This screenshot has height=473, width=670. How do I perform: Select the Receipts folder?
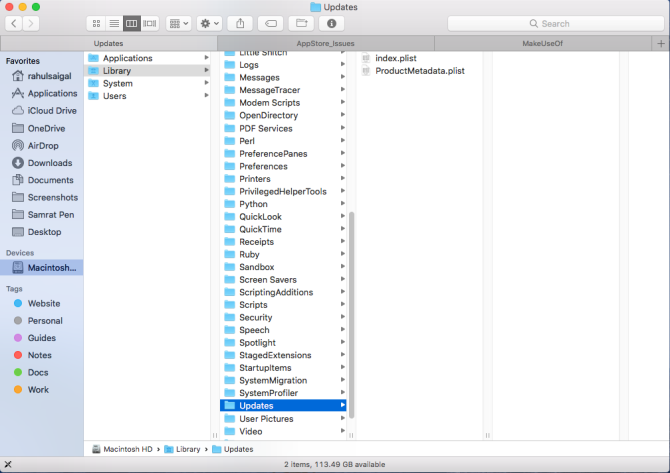(283, 242)
